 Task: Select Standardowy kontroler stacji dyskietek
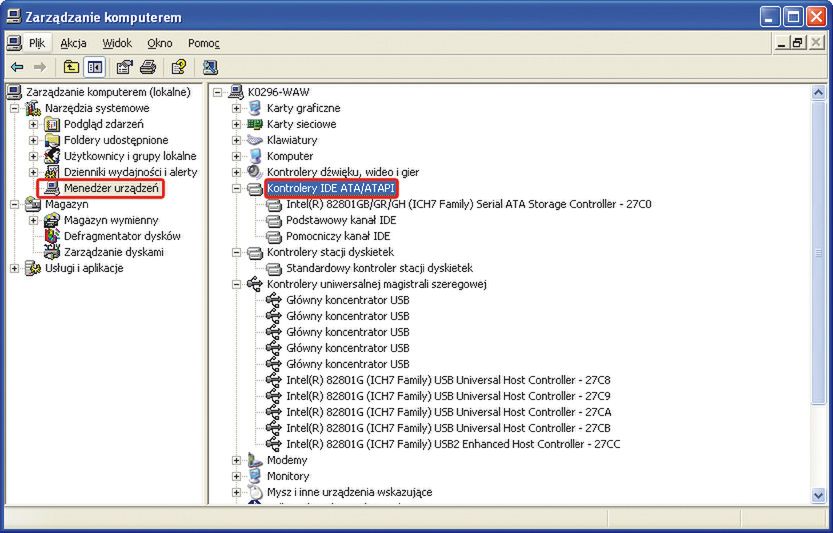pos(379,268)
